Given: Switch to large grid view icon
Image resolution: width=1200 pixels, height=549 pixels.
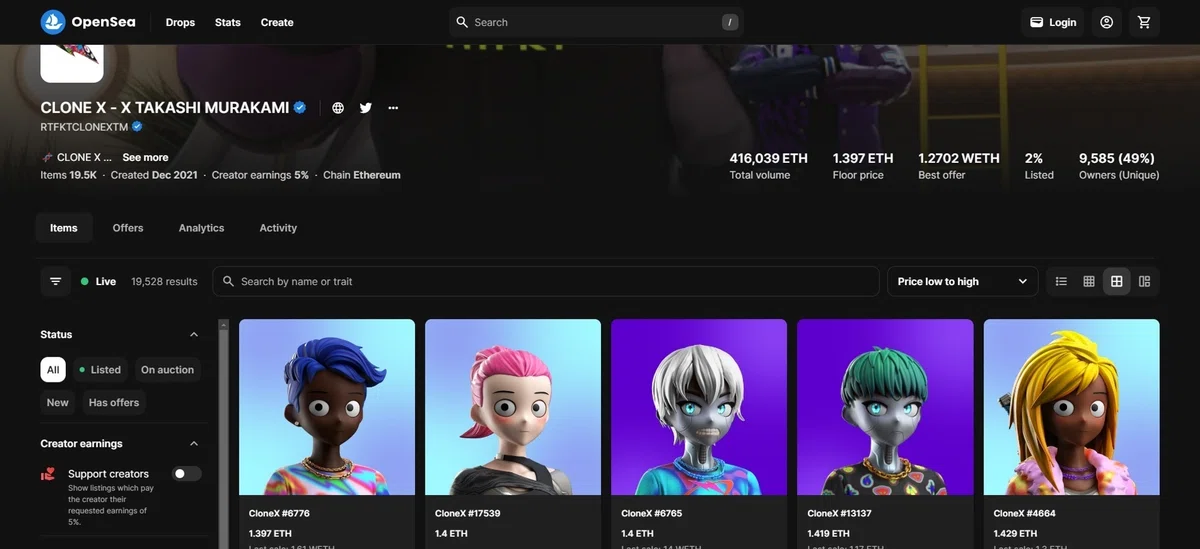Looking at the screenshot, I should (x=1117, y=282).
